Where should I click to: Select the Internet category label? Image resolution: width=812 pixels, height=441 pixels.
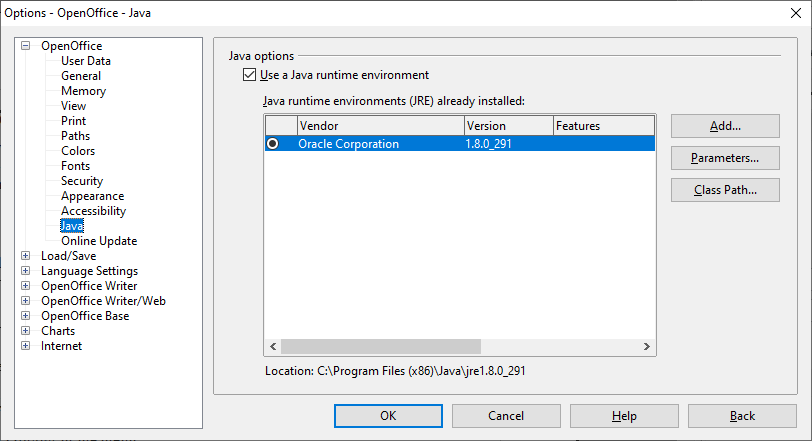pyautogui.click(x=62, y=346)
